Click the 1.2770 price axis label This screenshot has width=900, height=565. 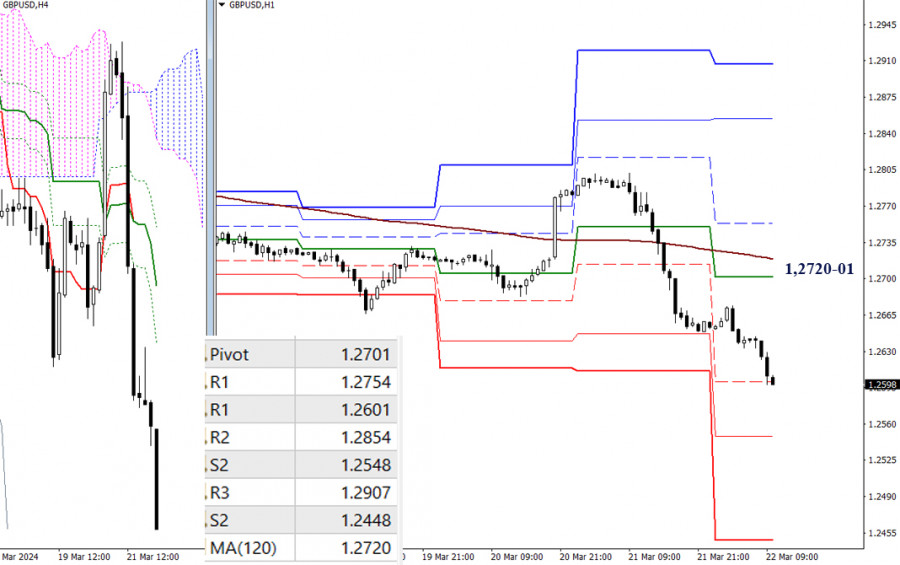coord(883,206)
